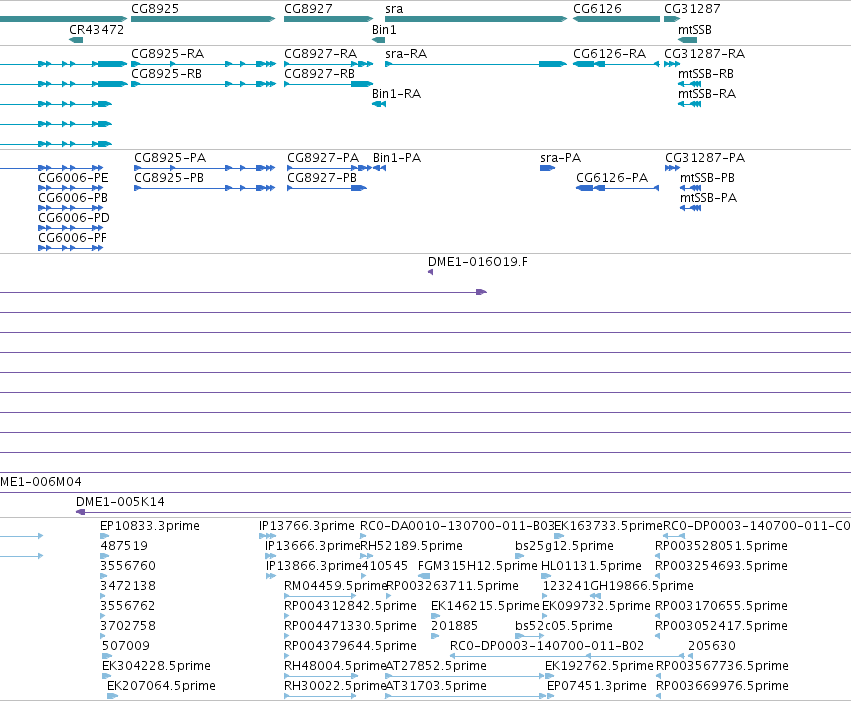Select EST label 3472138
The width and height of the screenshot is (851, 701).
tap(128, 586)
